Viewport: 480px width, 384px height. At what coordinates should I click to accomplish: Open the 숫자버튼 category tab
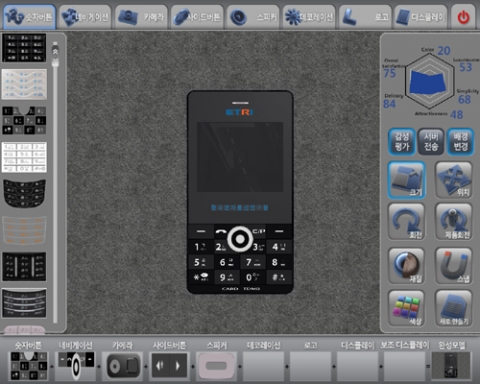[29, 17]
